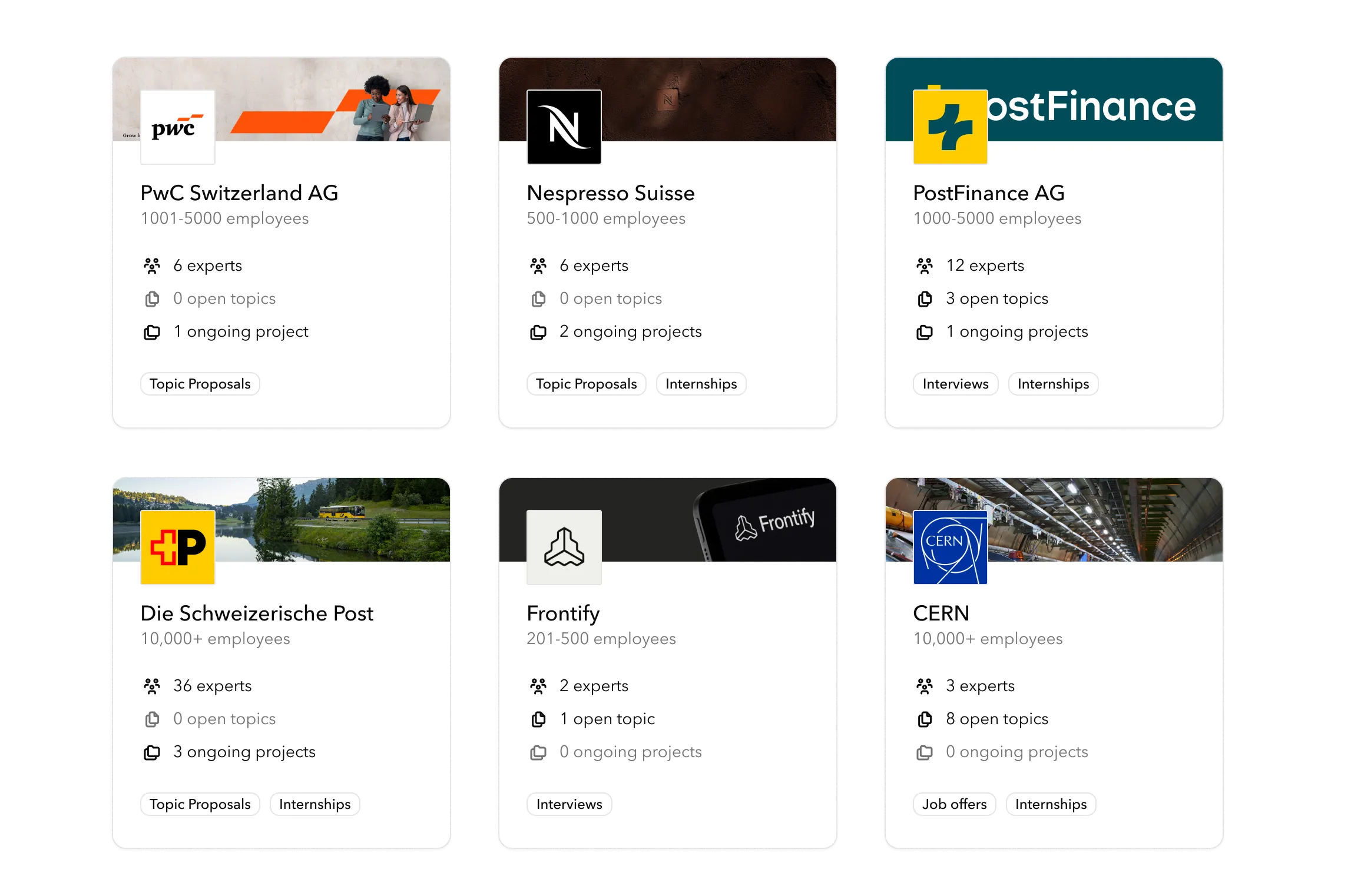Viewport: 1351px width, 896px height.
Task: Click ongoing projects icon on Nespresso card
Action: tap(538, 332)
